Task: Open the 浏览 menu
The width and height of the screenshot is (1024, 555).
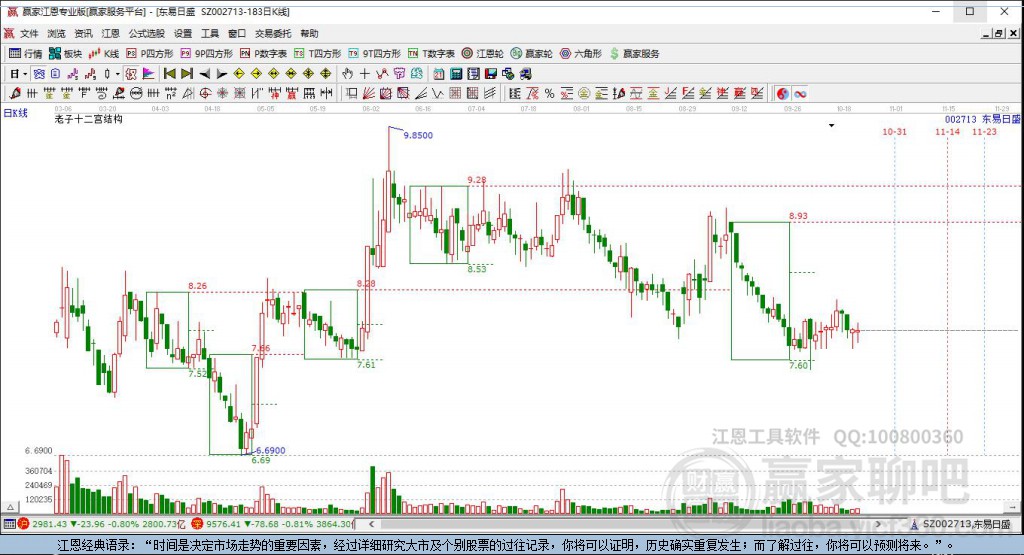Action: pyautogui.click(x=56, y=33)
